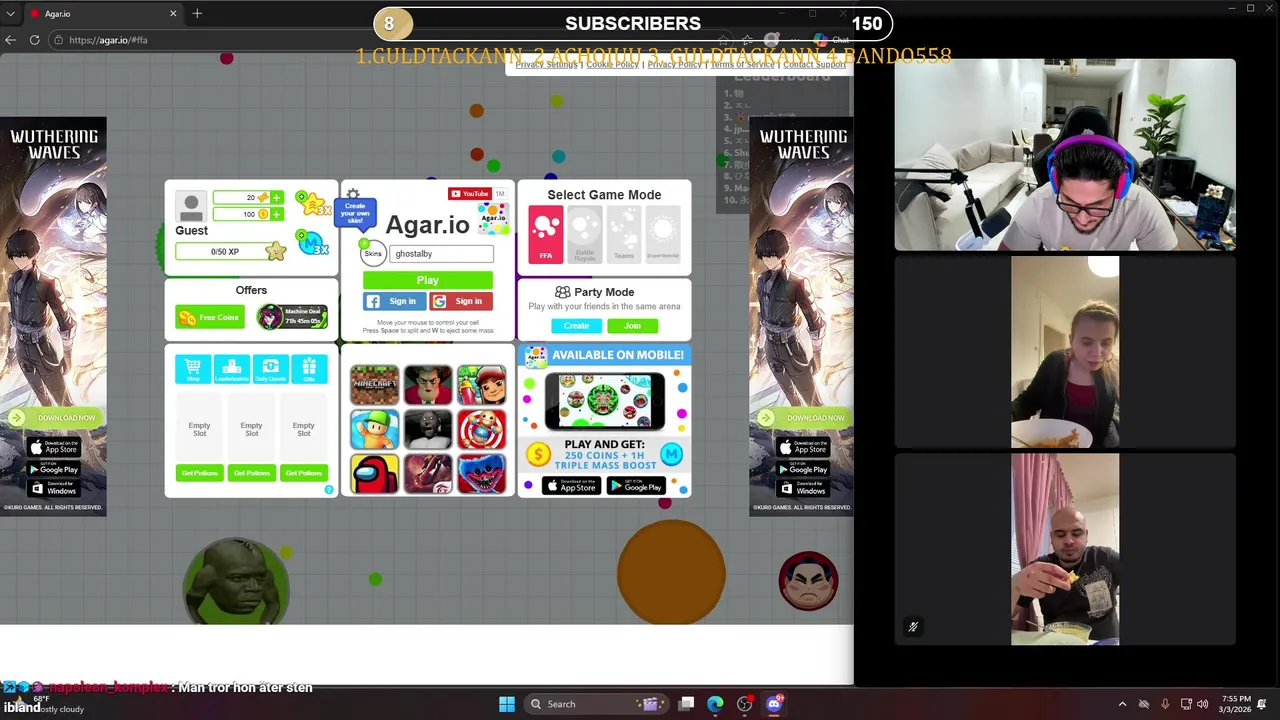Select the Battle Royale game mode
The image size is (1280, 720).
(585, 234)
